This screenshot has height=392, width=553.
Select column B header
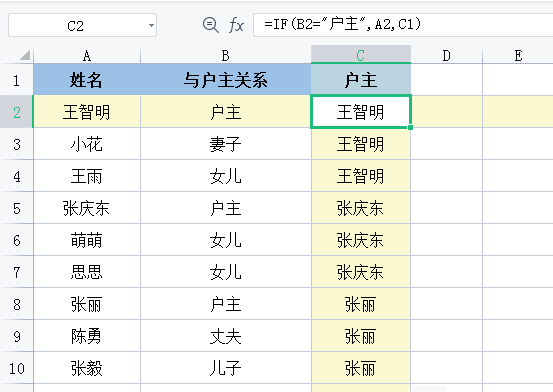226,55
